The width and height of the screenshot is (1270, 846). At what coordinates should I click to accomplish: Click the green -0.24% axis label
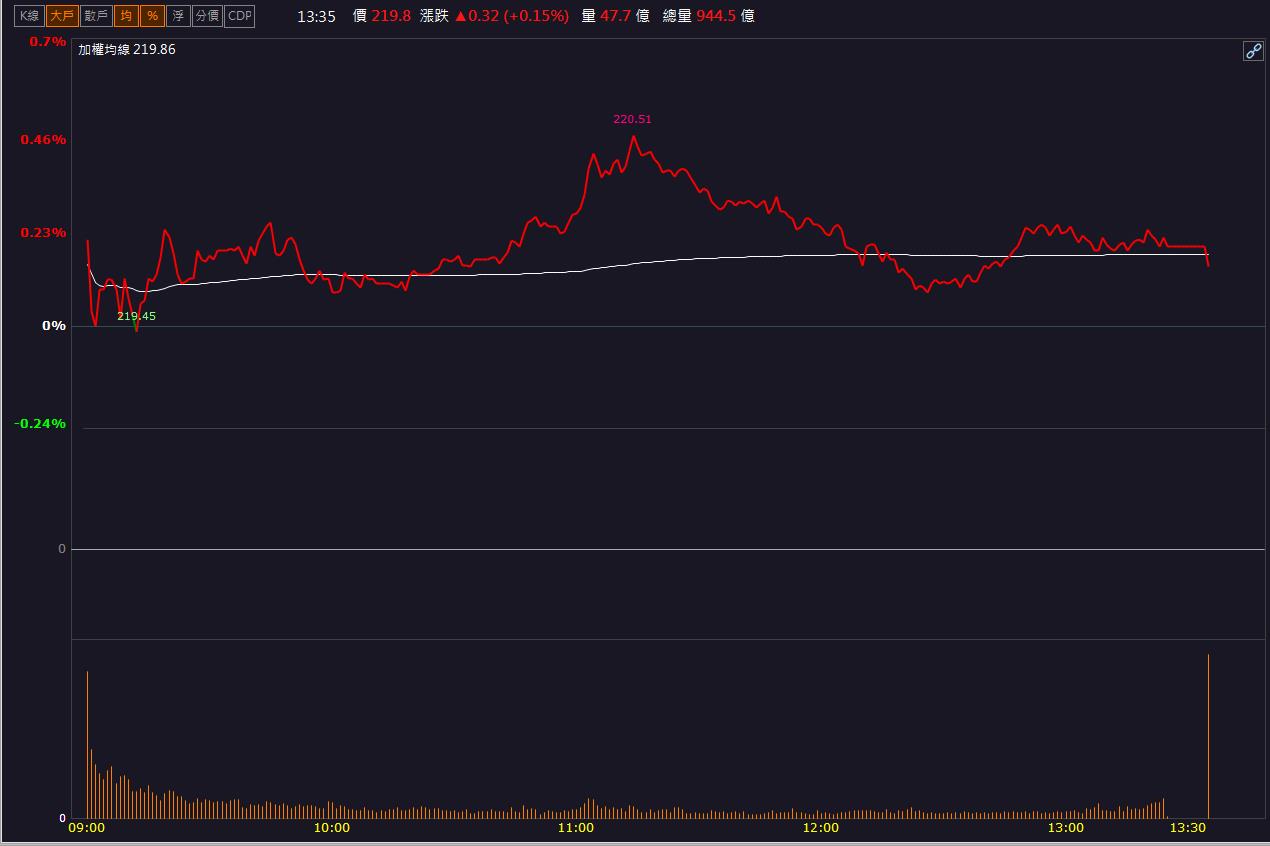click(40, 424)
